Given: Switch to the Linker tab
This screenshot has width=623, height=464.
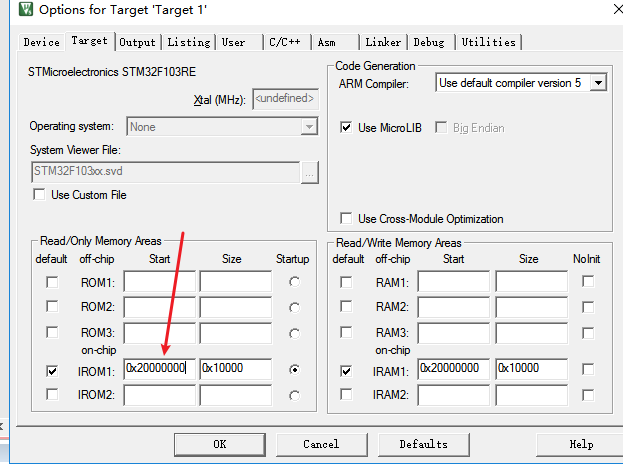Looking at the screenshot, I should pyautogui.click(x=383, y=42).
